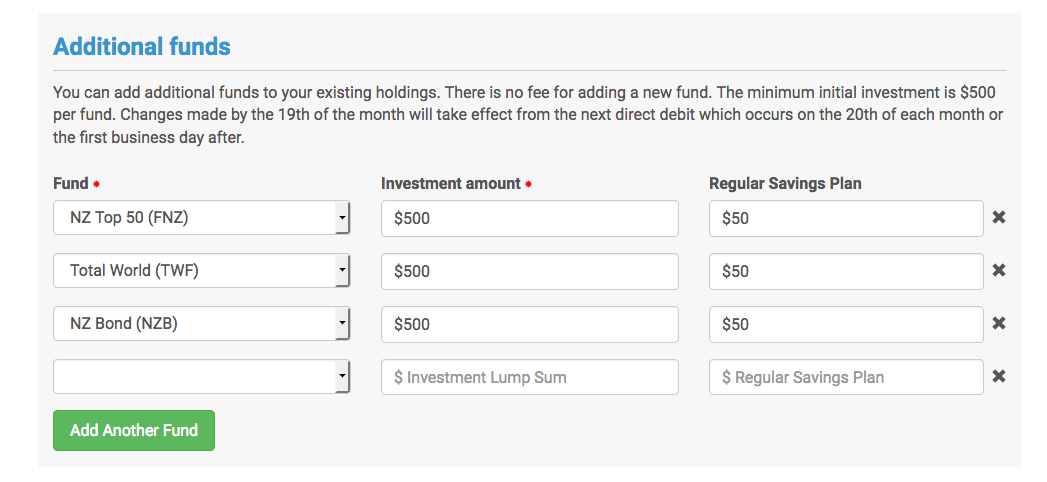Edit NZ Top 50 Regular Savings Plan amount

(846, 218)
